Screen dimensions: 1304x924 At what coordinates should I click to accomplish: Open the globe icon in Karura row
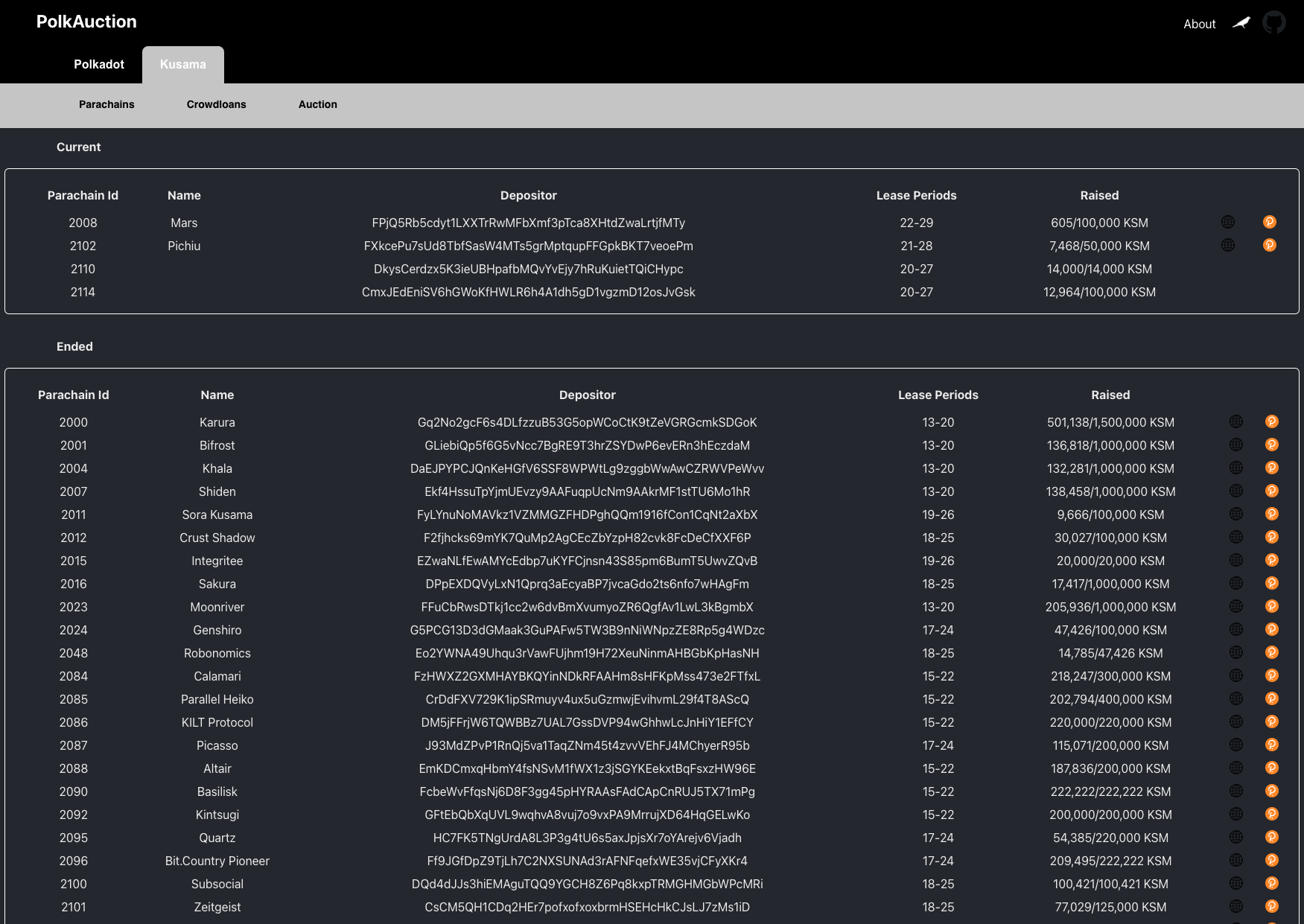1236,421
